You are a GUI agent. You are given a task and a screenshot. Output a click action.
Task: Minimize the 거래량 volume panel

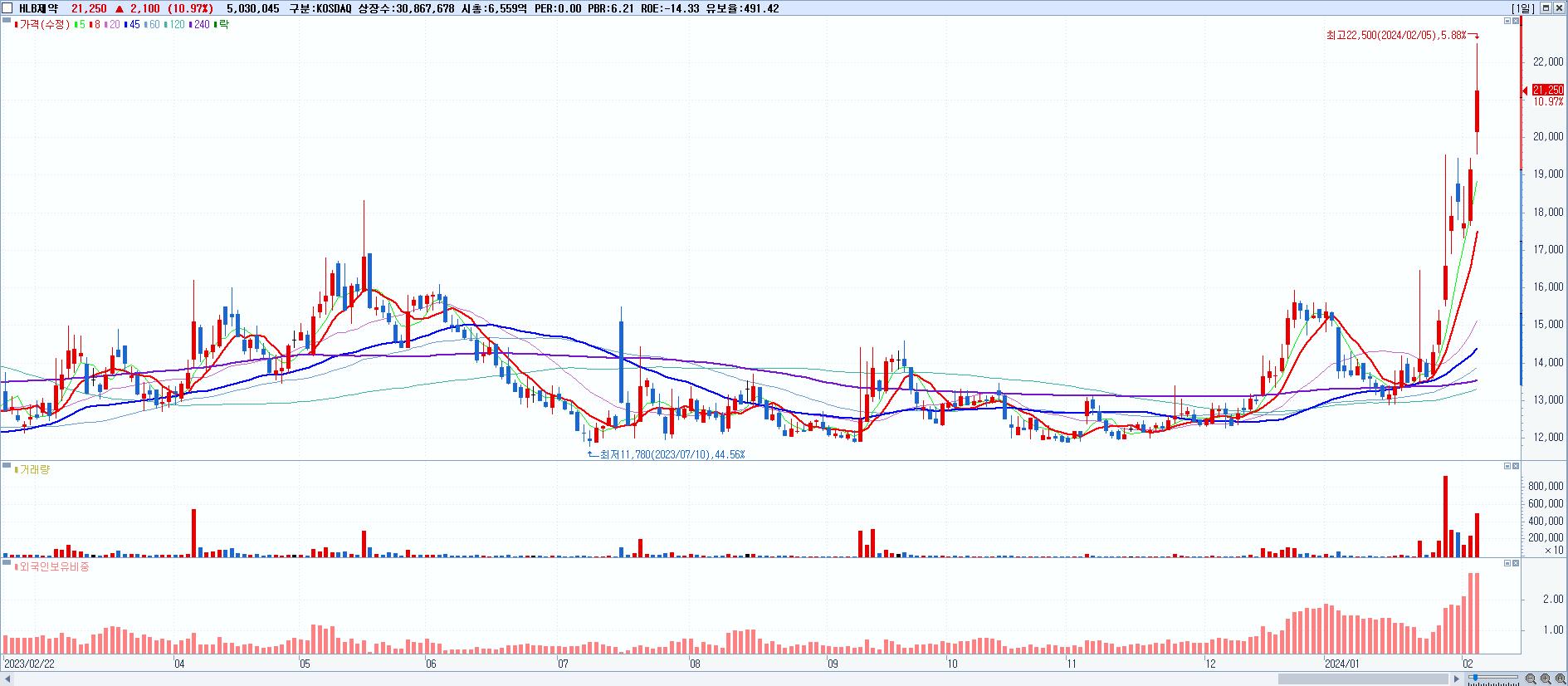(1507, 466)
